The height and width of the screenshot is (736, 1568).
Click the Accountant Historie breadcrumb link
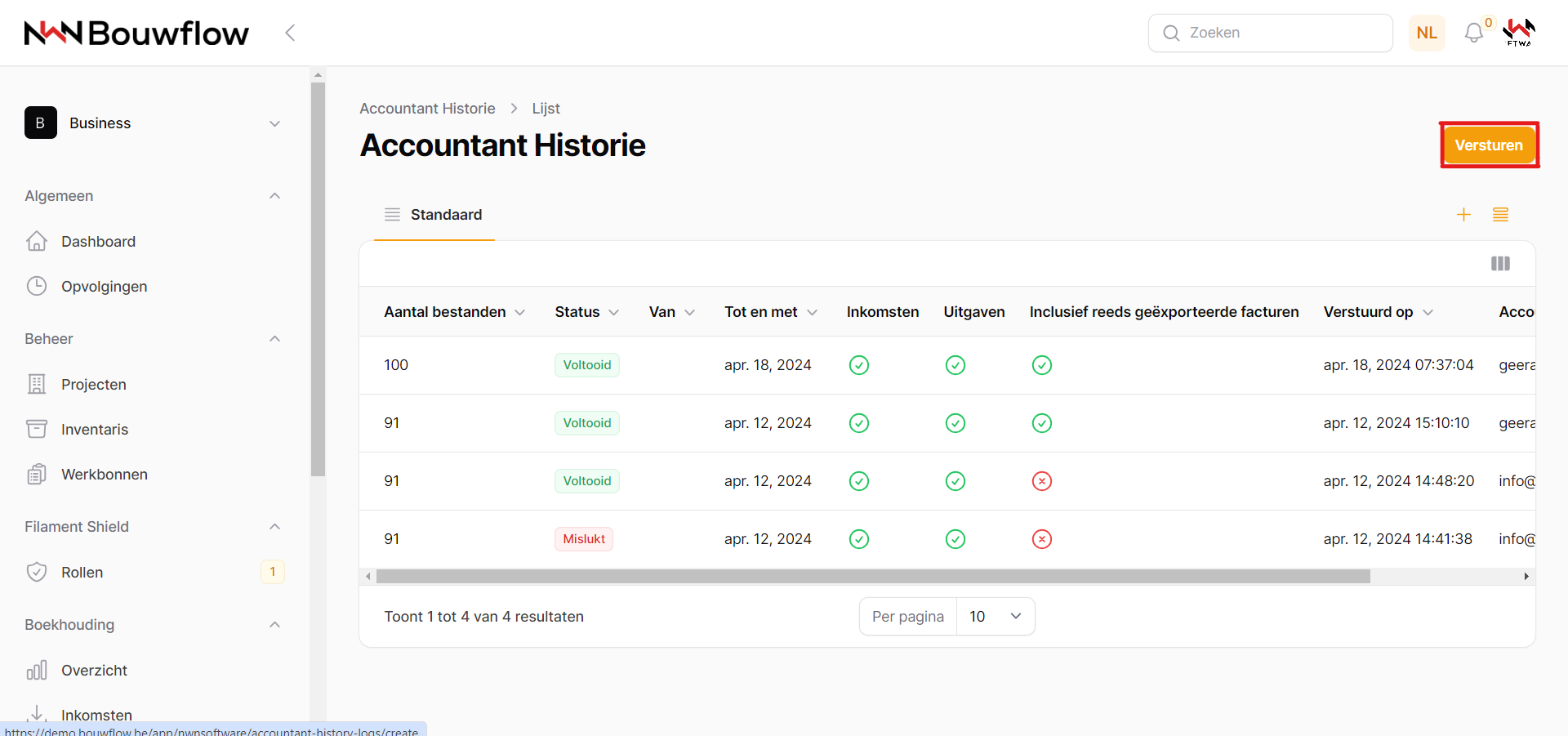point(427,109)
